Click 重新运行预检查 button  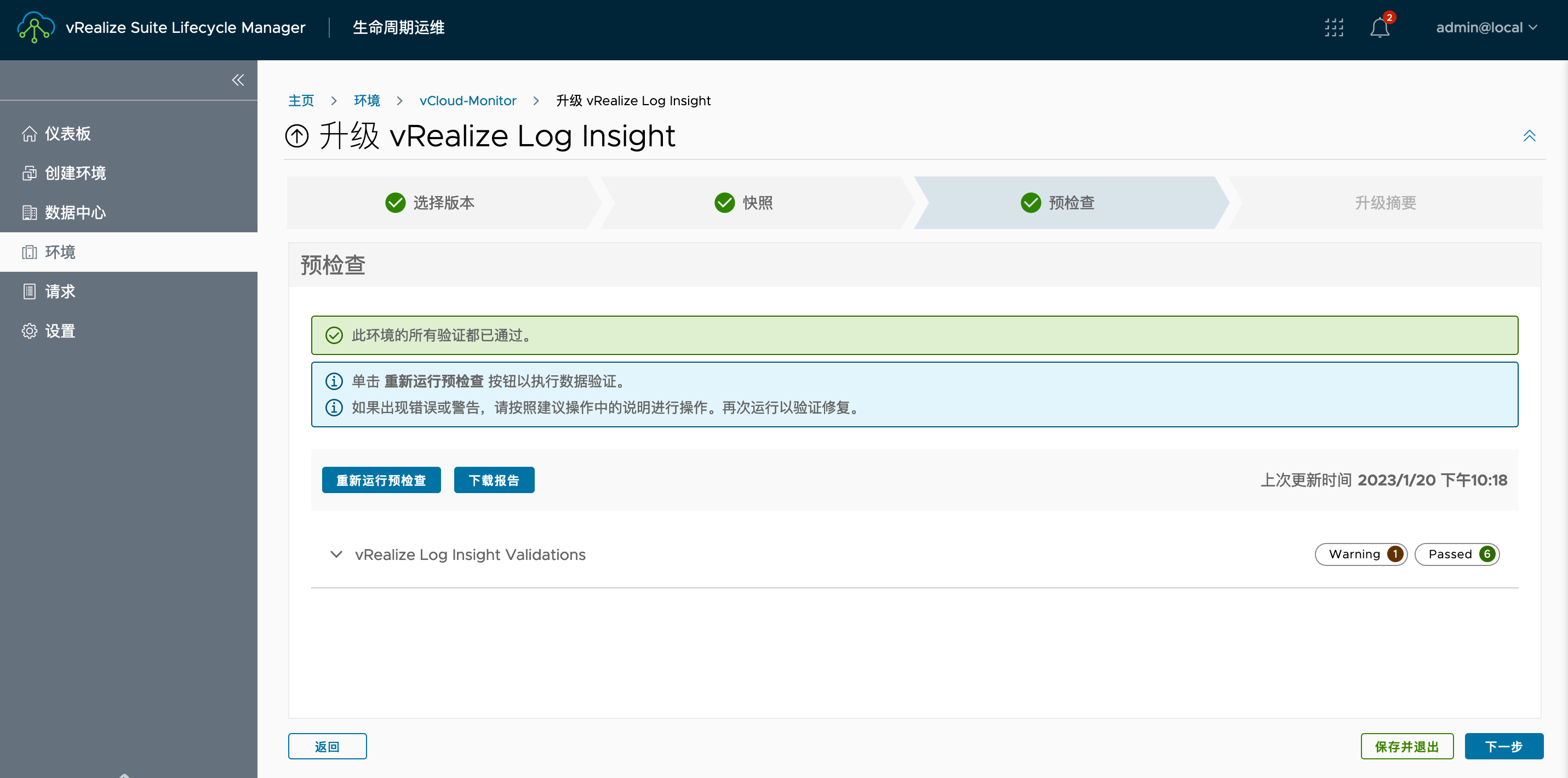click(381, 480)
